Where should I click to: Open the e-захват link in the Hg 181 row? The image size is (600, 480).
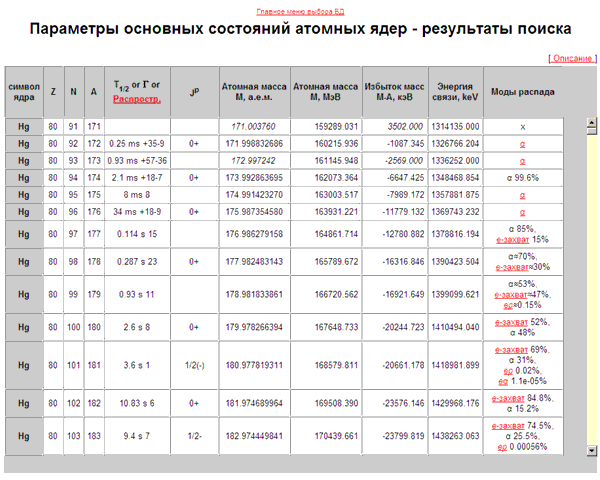tap(511, 350)
